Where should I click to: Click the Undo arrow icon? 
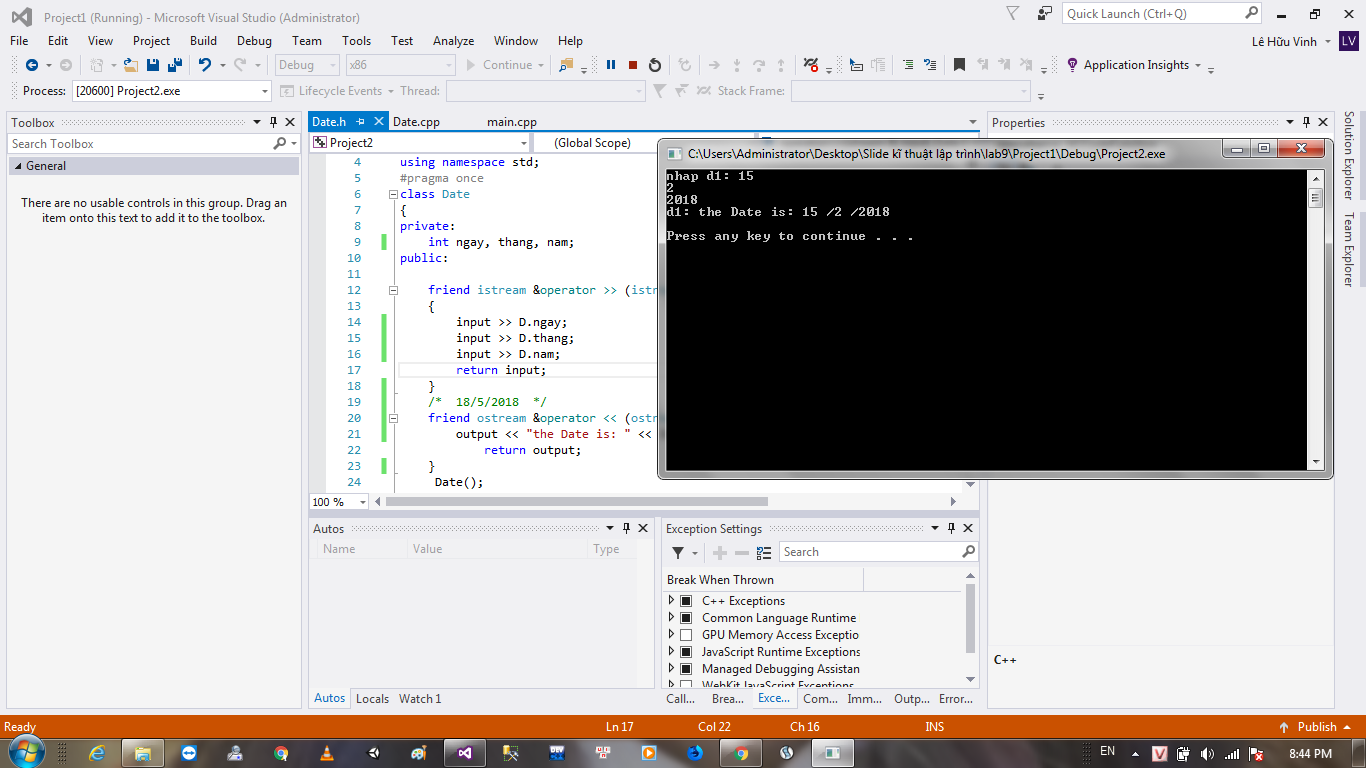point(204,65)
